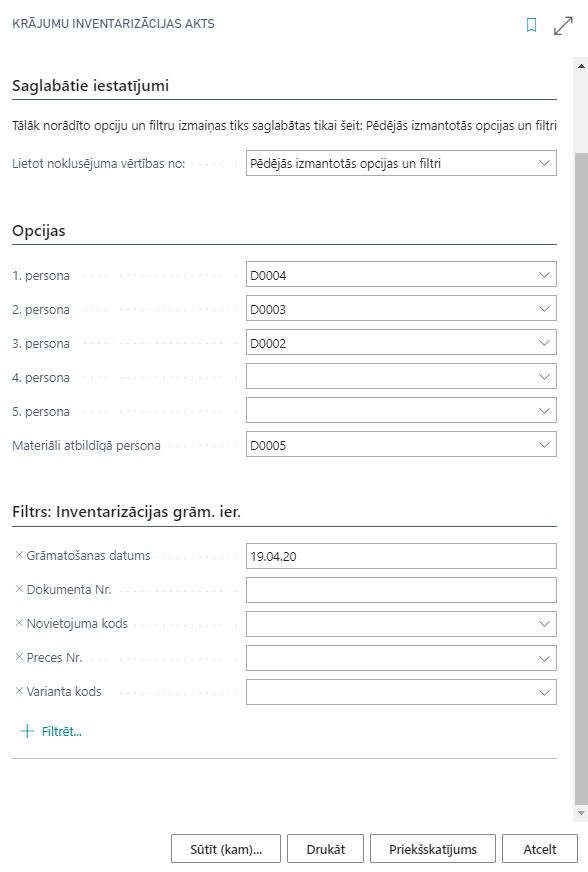Viewport: 588px width, 872px height.
Task: Click the Lietot noklusējuma vērtības no label
Action: pyautogui.click(x=98, y=164)
